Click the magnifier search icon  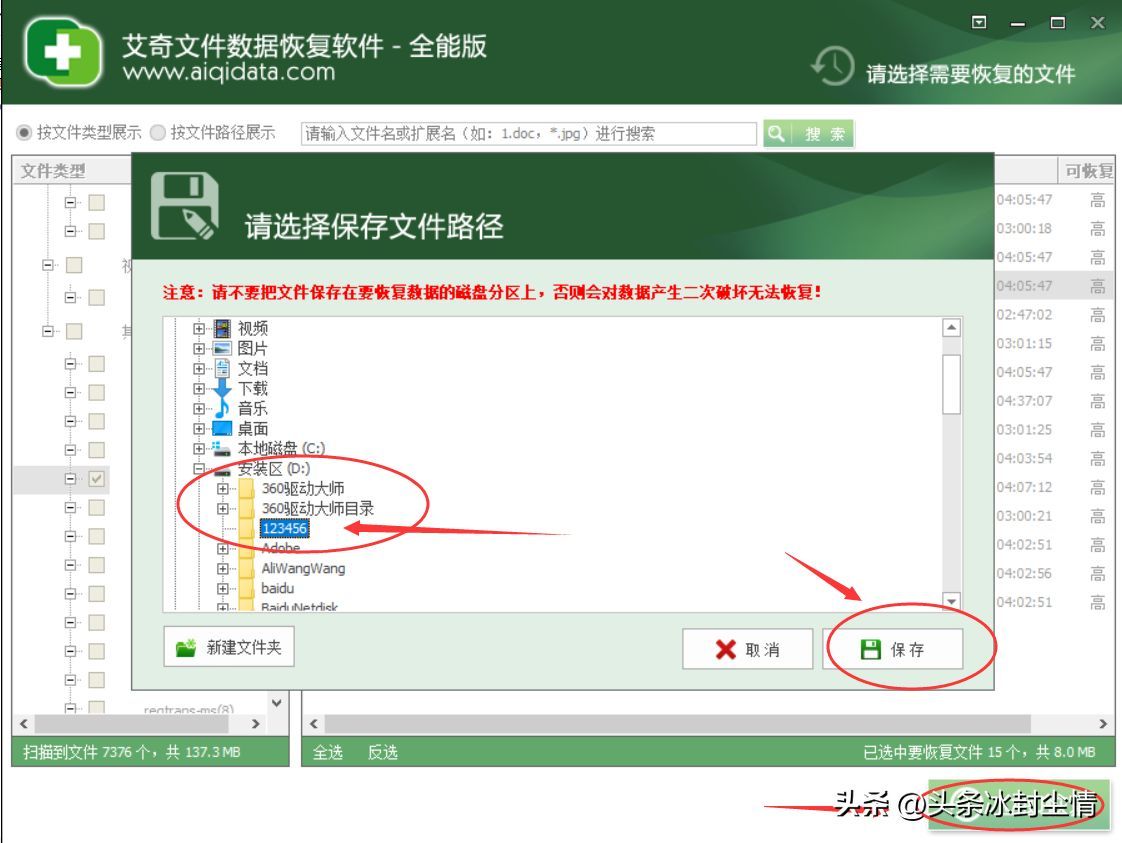coord(776,133)
